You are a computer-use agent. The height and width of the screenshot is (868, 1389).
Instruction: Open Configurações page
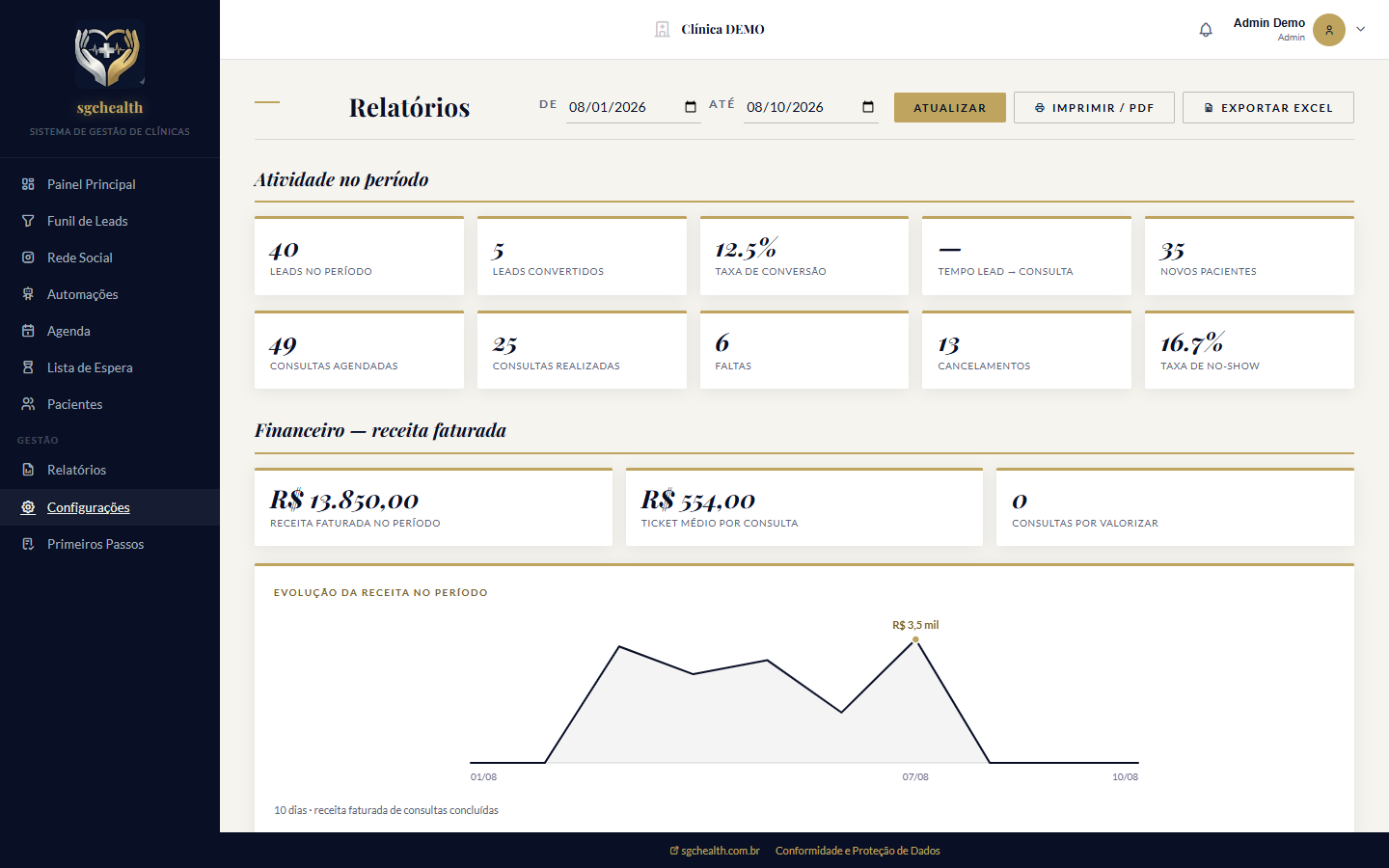tap(110, 507)
